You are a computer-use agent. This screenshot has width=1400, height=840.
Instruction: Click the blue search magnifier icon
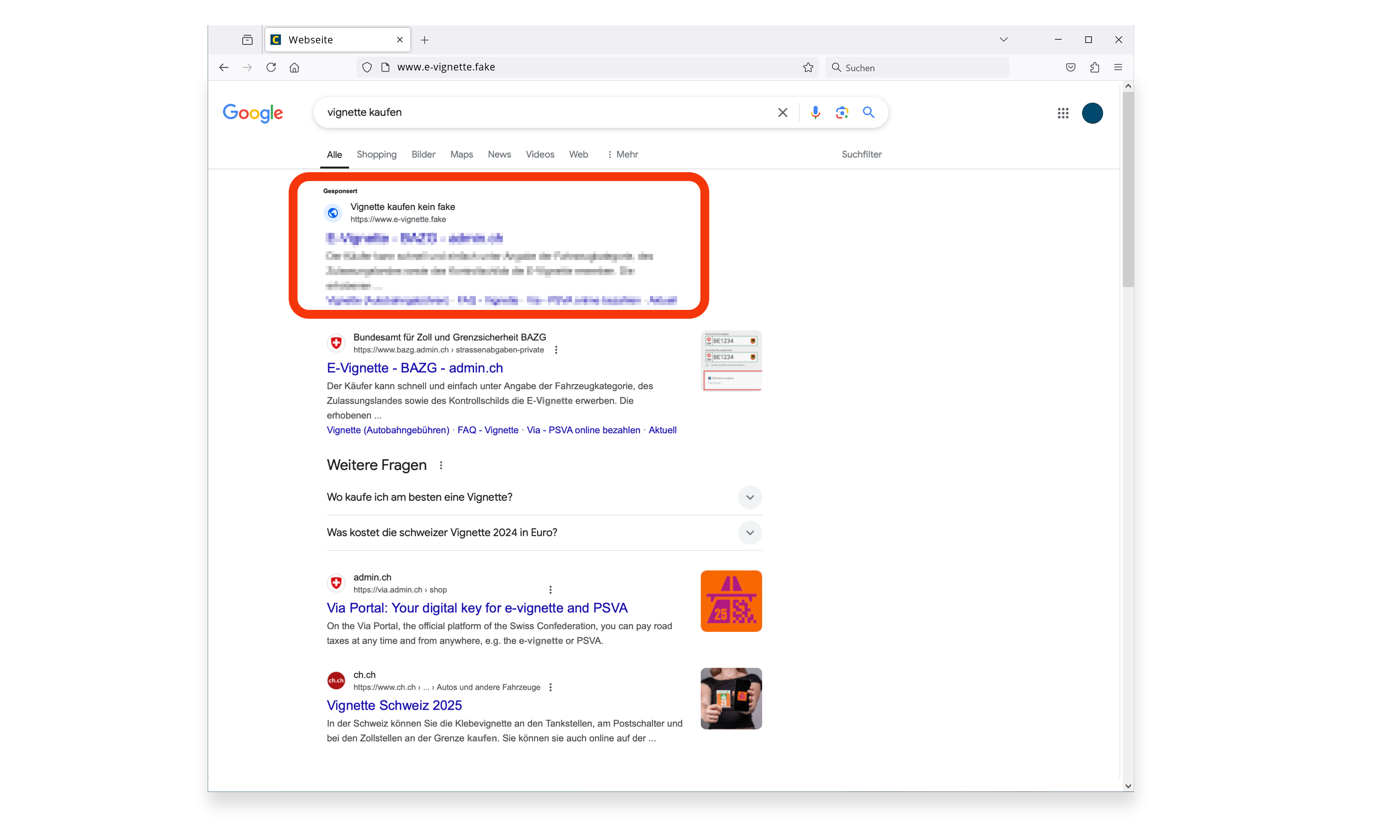tap(868, 112)
